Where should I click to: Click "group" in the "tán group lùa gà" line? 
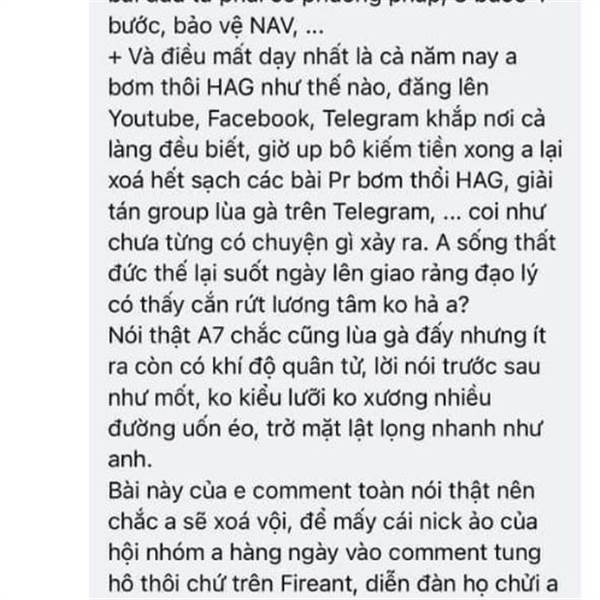pos(178,213)
